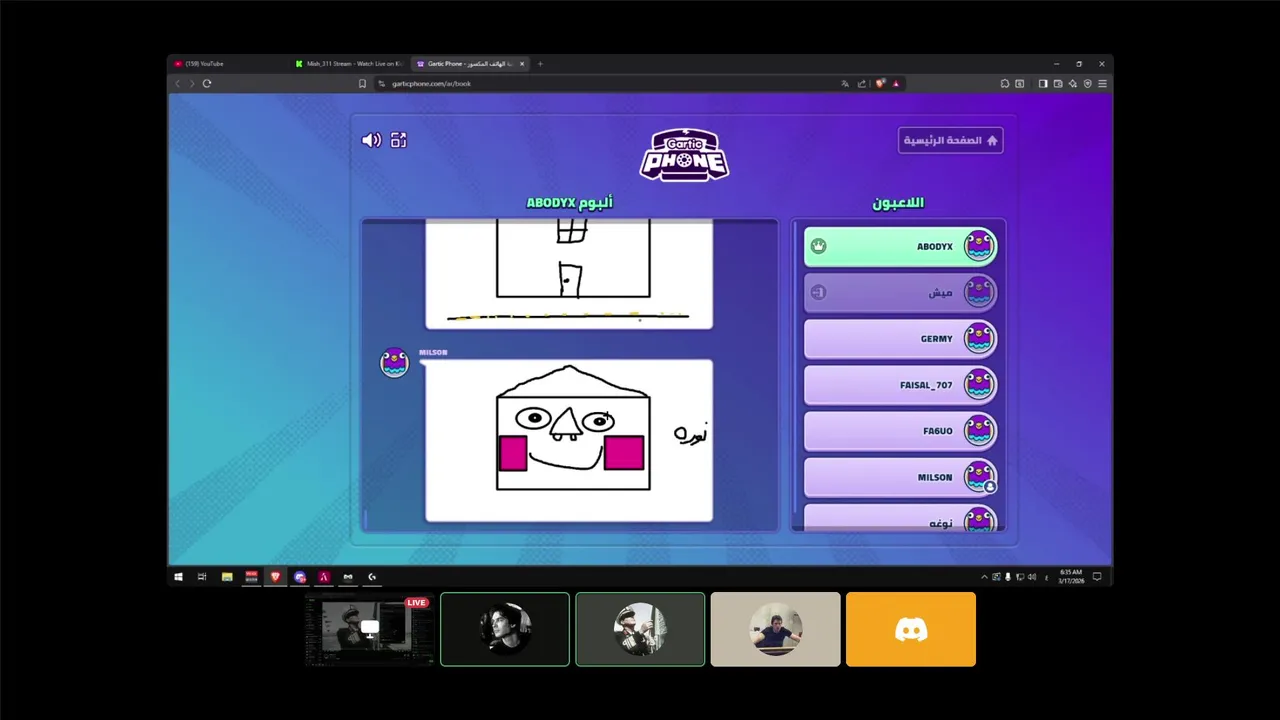Viewport: 1280px width, 720px height.
Task: Open a new browser tab
Action: point(540,64)
